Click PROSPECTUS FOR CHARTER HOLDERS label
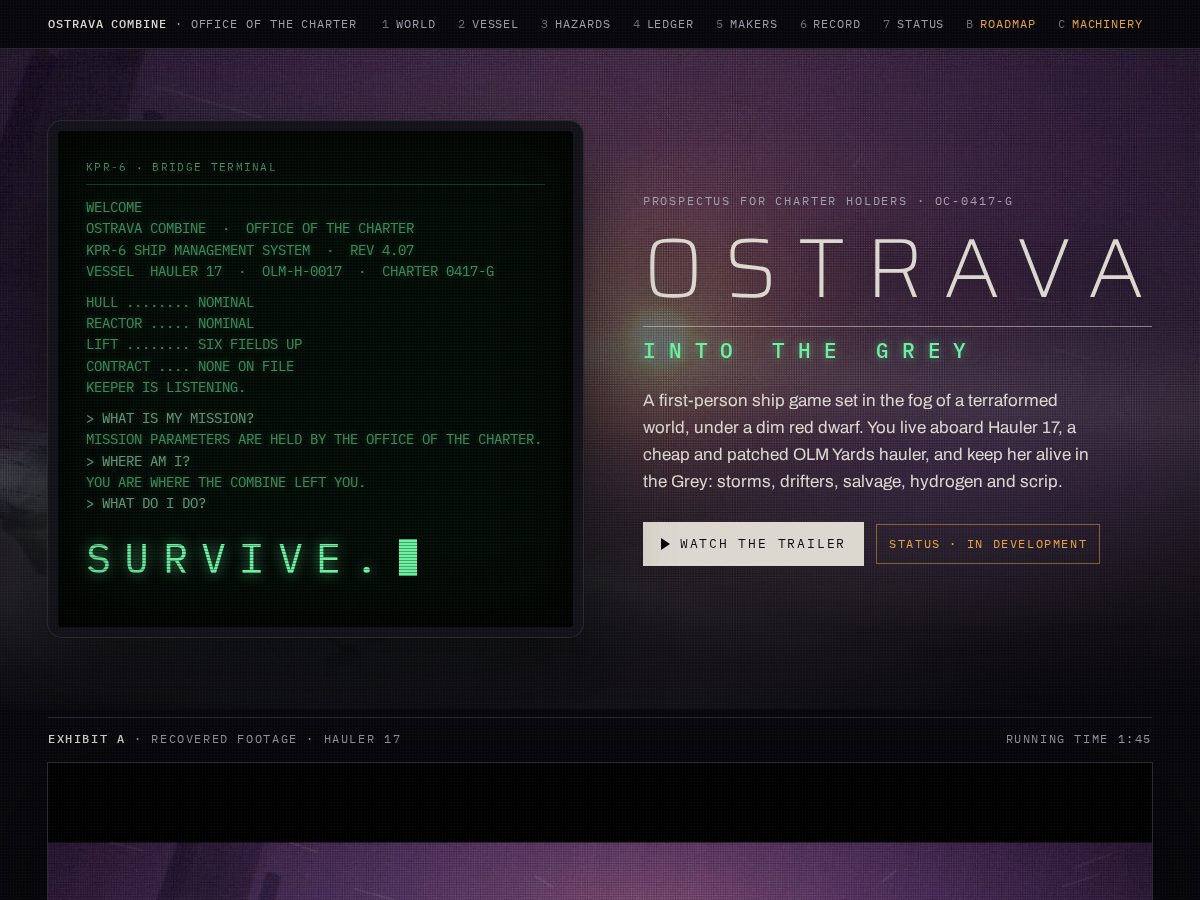This screenshot has width=1200, height=900. coord(828,201)
